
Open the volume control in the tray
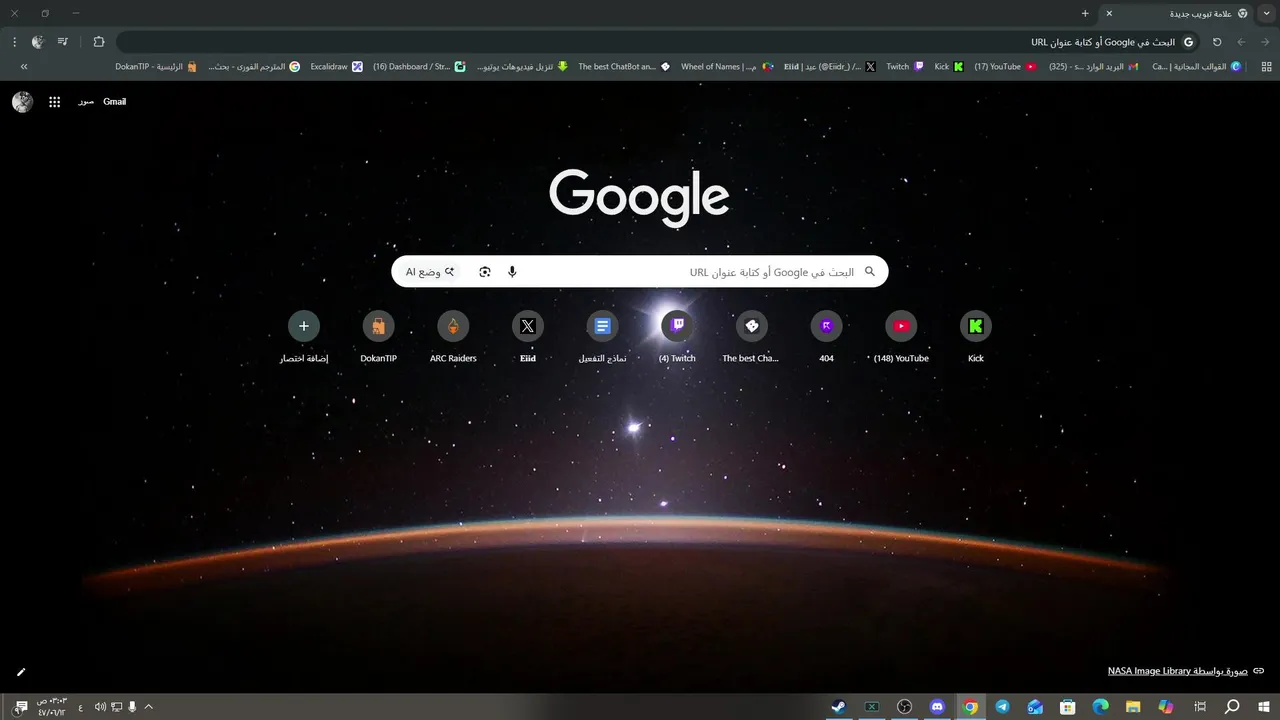pos(100,707)
